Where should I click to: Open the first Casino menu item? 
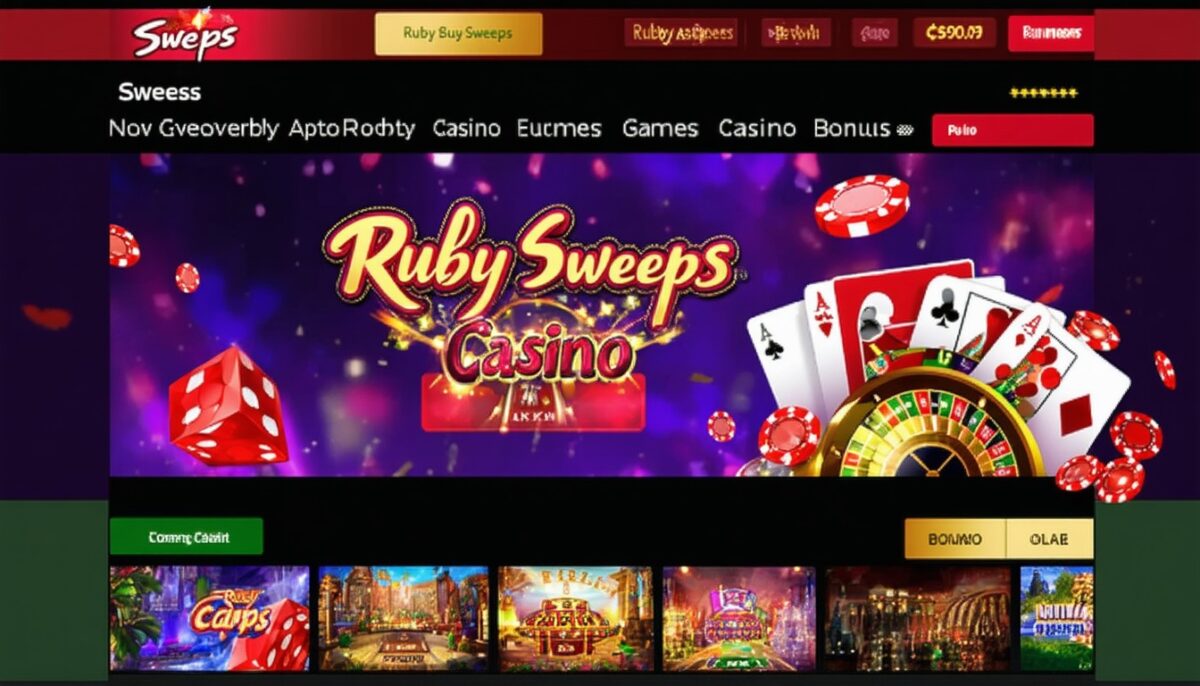[467, 128]
